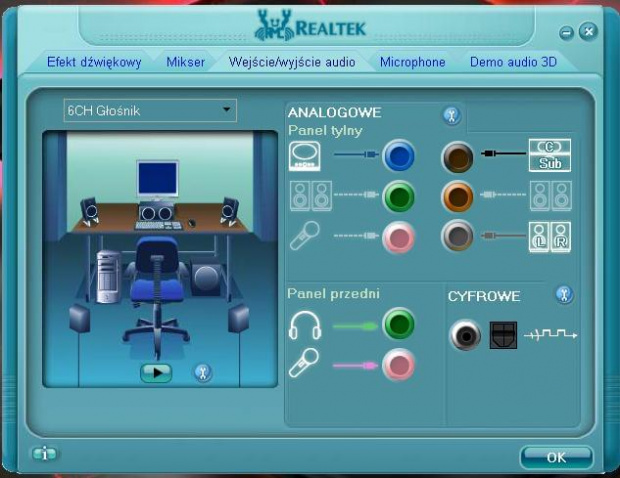This screenshot has height=478, width=620.
Task: Click the Panel tylny label
Action: click(x=325, y=130)
